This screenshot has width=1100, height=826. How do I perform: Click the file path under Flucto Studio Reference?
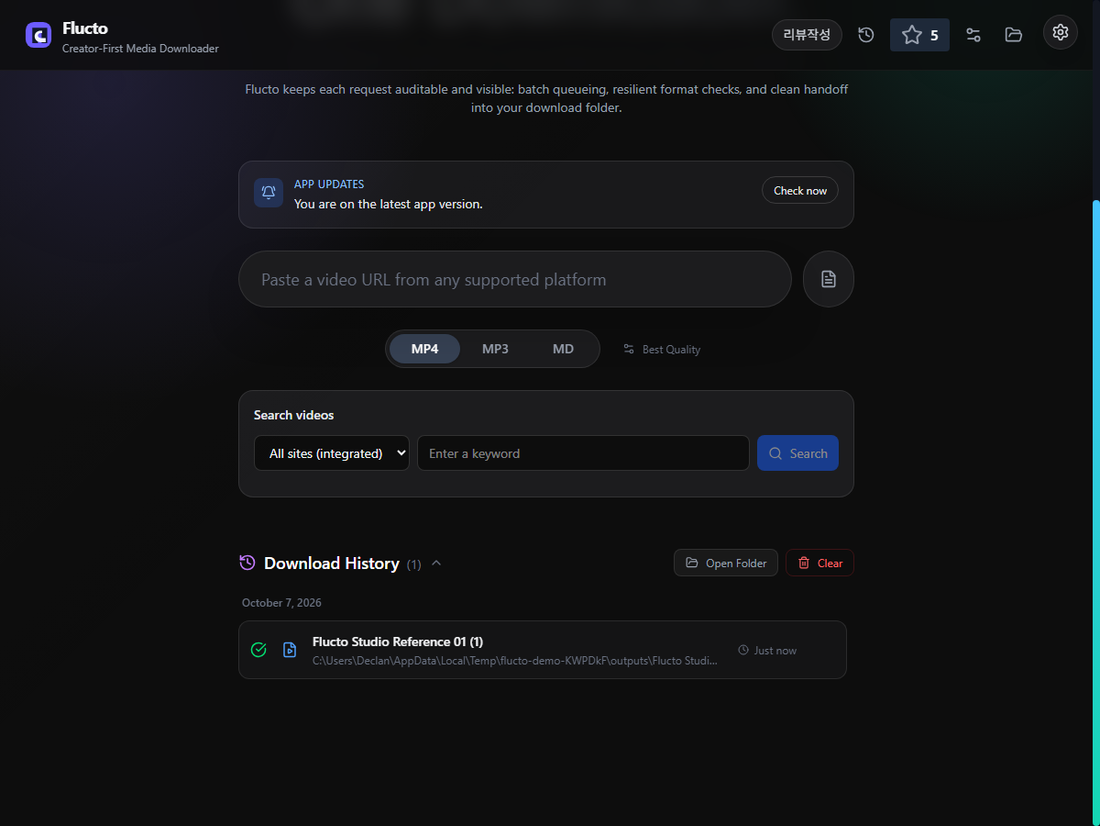515,661
